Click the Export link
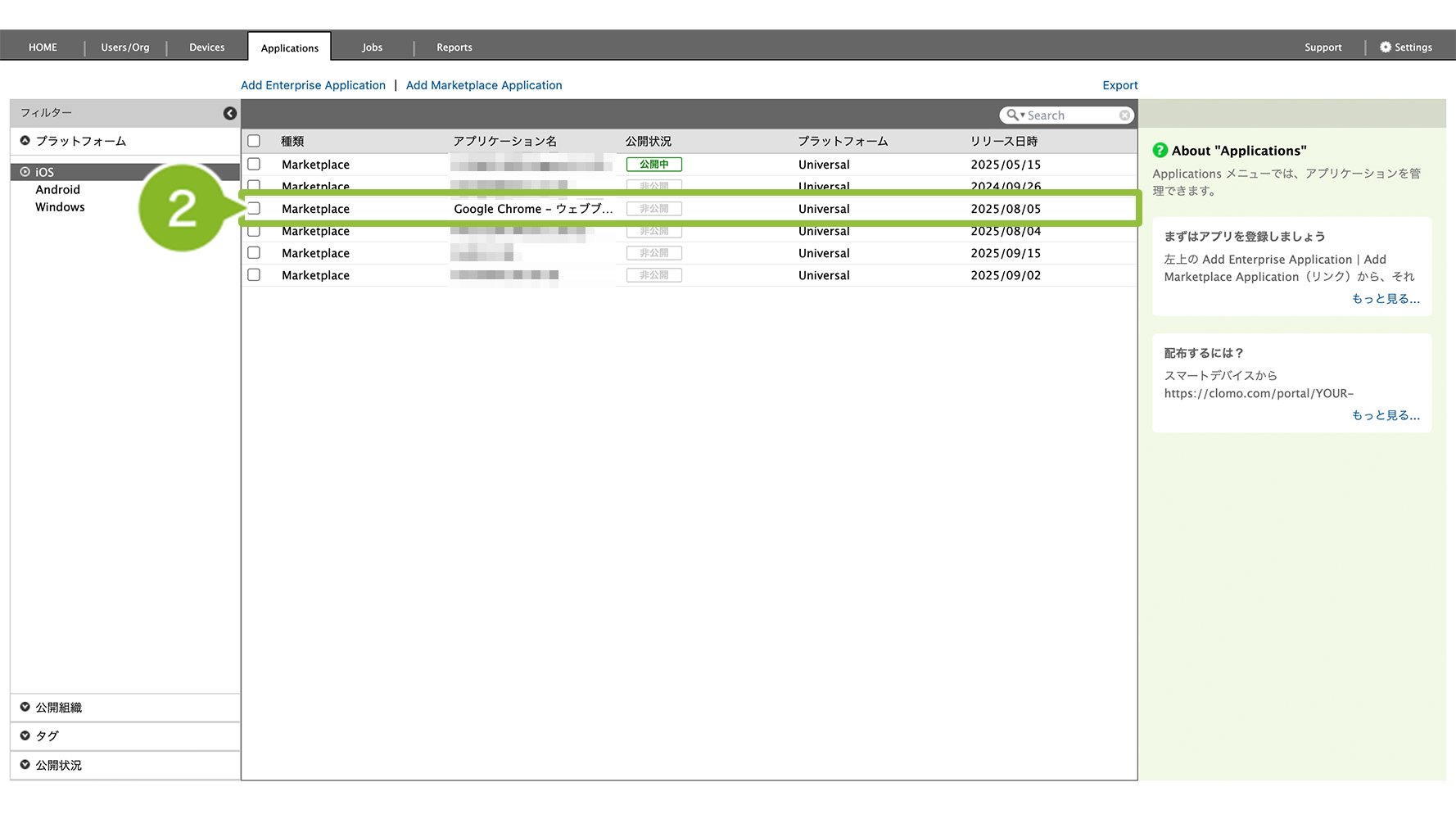Image resolution: width=1456 pixels, height=819 pixels. pyautogui.click(x=1119, y=85)
